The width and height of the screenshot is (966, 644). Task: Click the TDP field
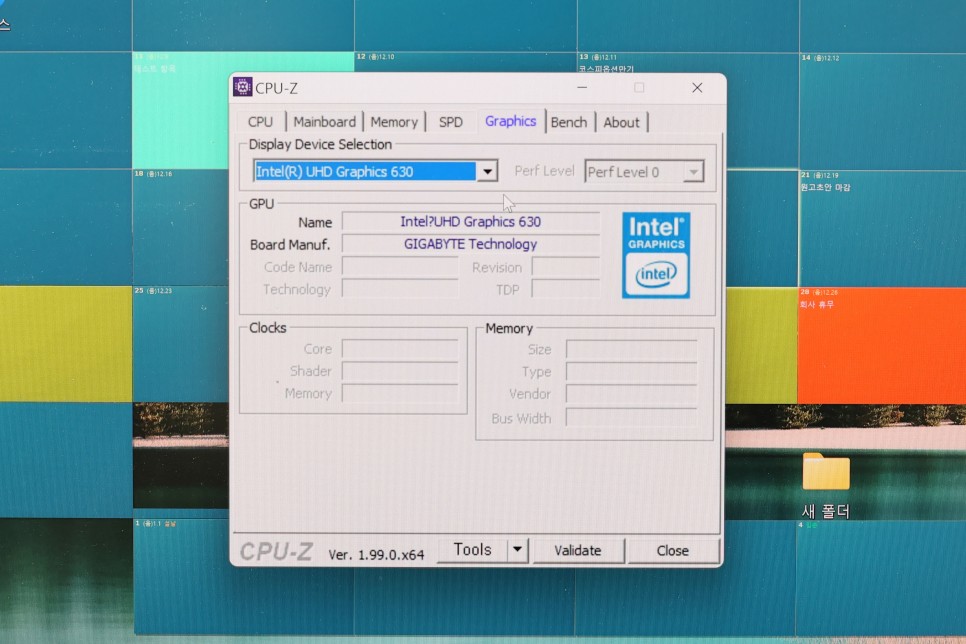[566, 290]
